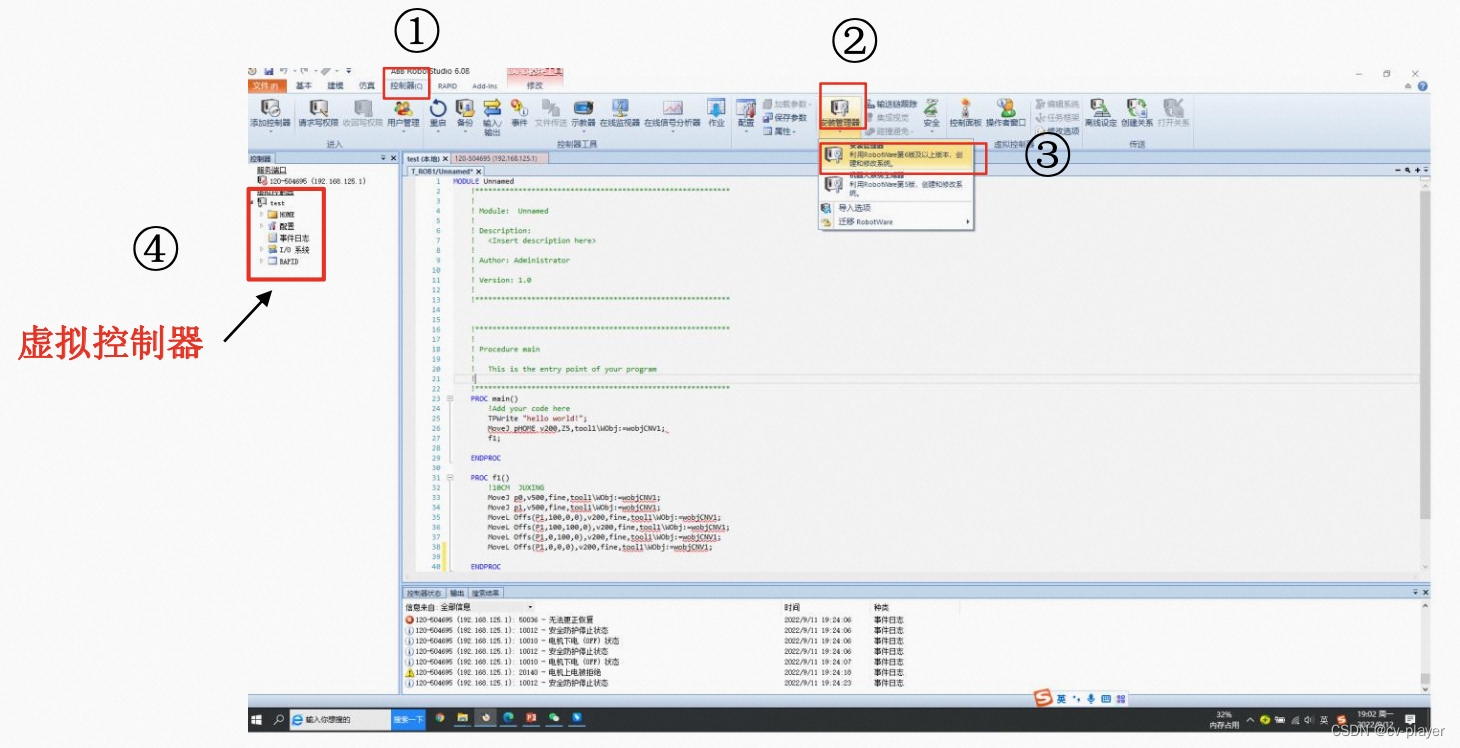Click the 备份 (Backup) icon
This screenshot has height=748, width=1460.
(x=464, y=113)
